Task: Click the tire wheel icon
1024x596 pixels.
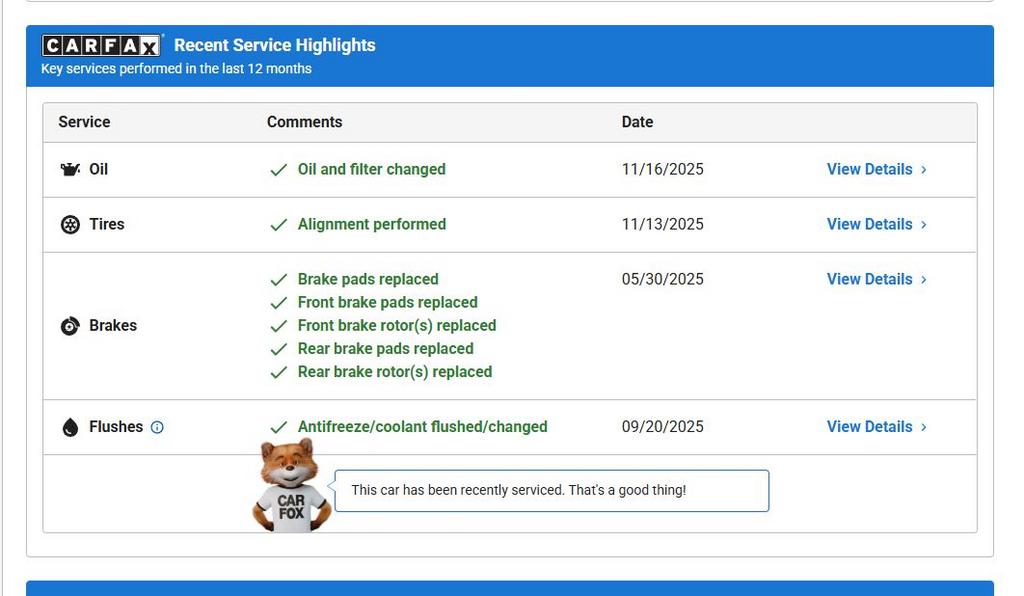Action: [70, 225]
